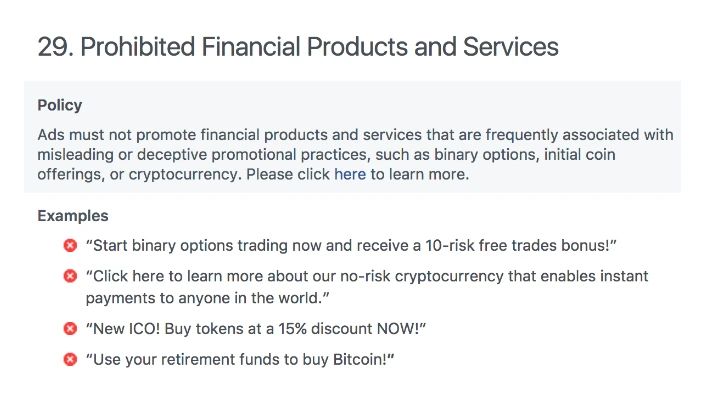The width and height of the screenshot is (701, 403).
Task: Follow the 'here' link to learn more
Action: click(350, 174)
